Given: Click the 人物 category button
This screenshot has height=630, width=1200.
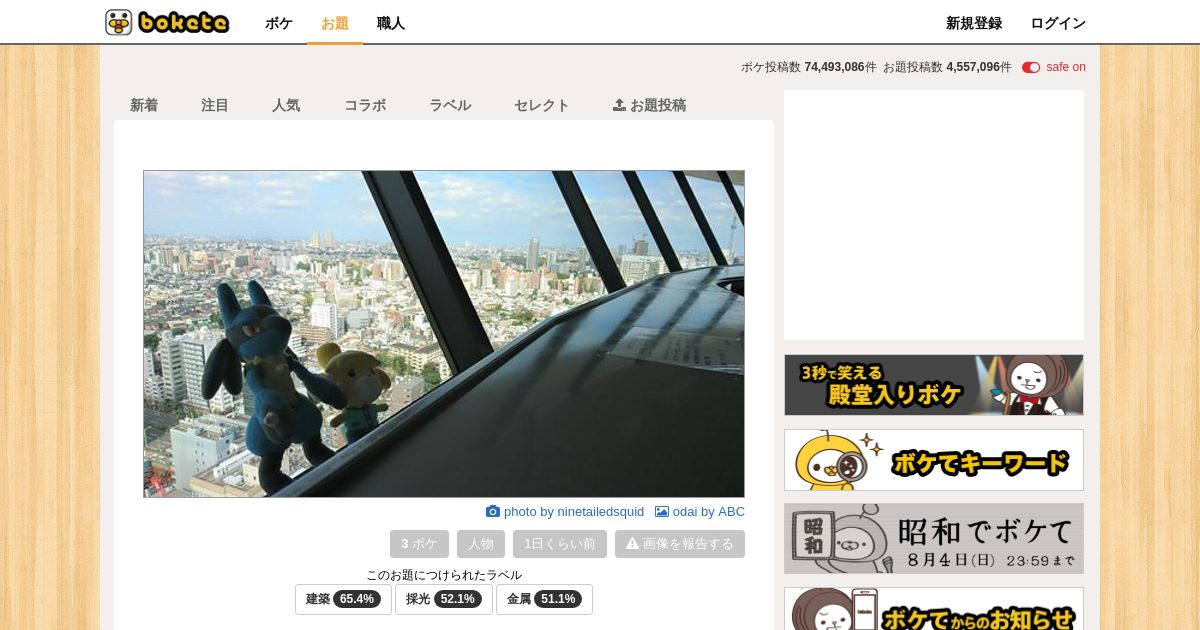Looking at the screenshot, I should tap(481, 544).
